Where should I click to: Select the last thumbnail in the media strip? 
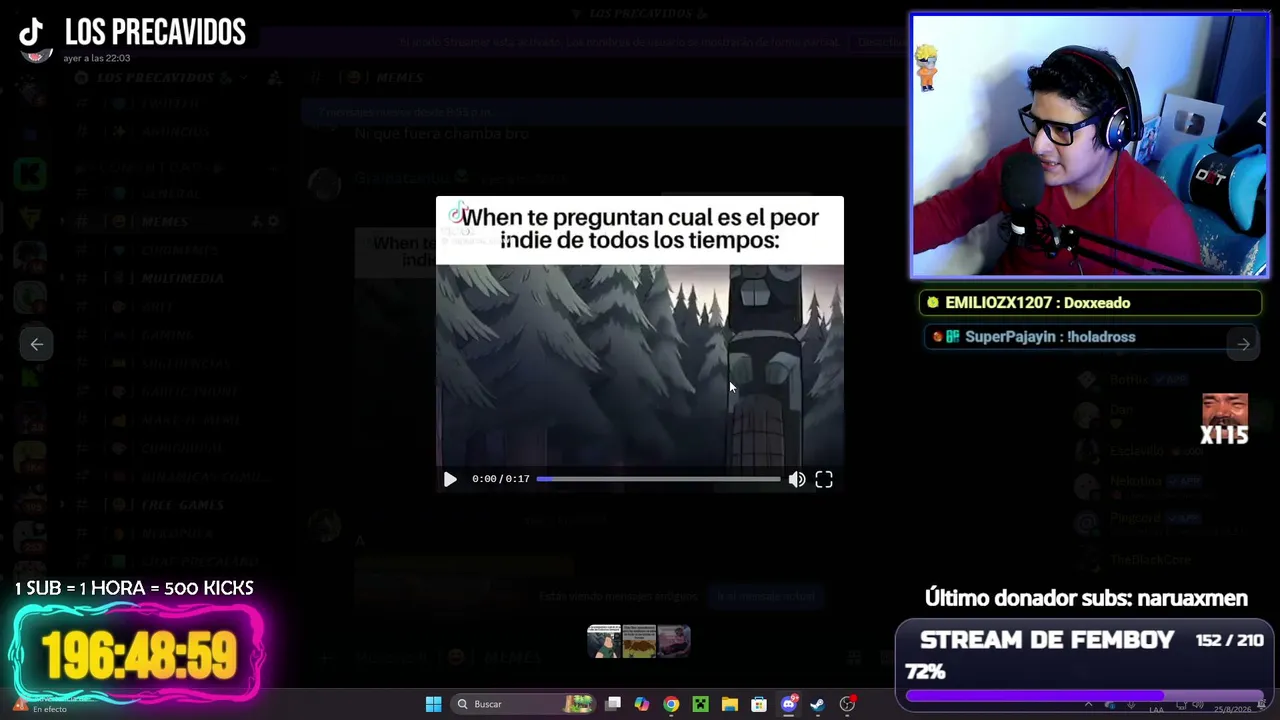673,641
